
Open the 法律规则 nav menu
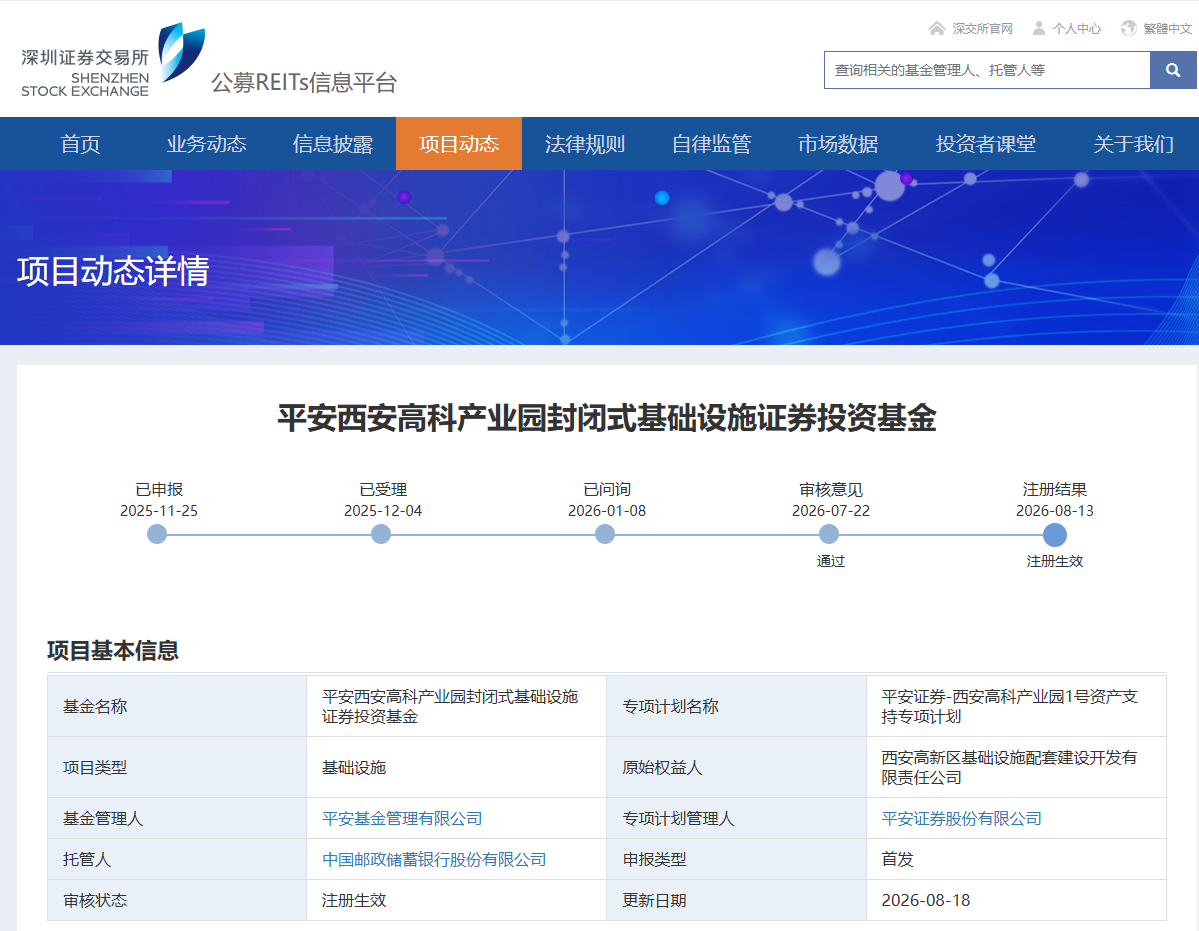[x=585, y=144]
